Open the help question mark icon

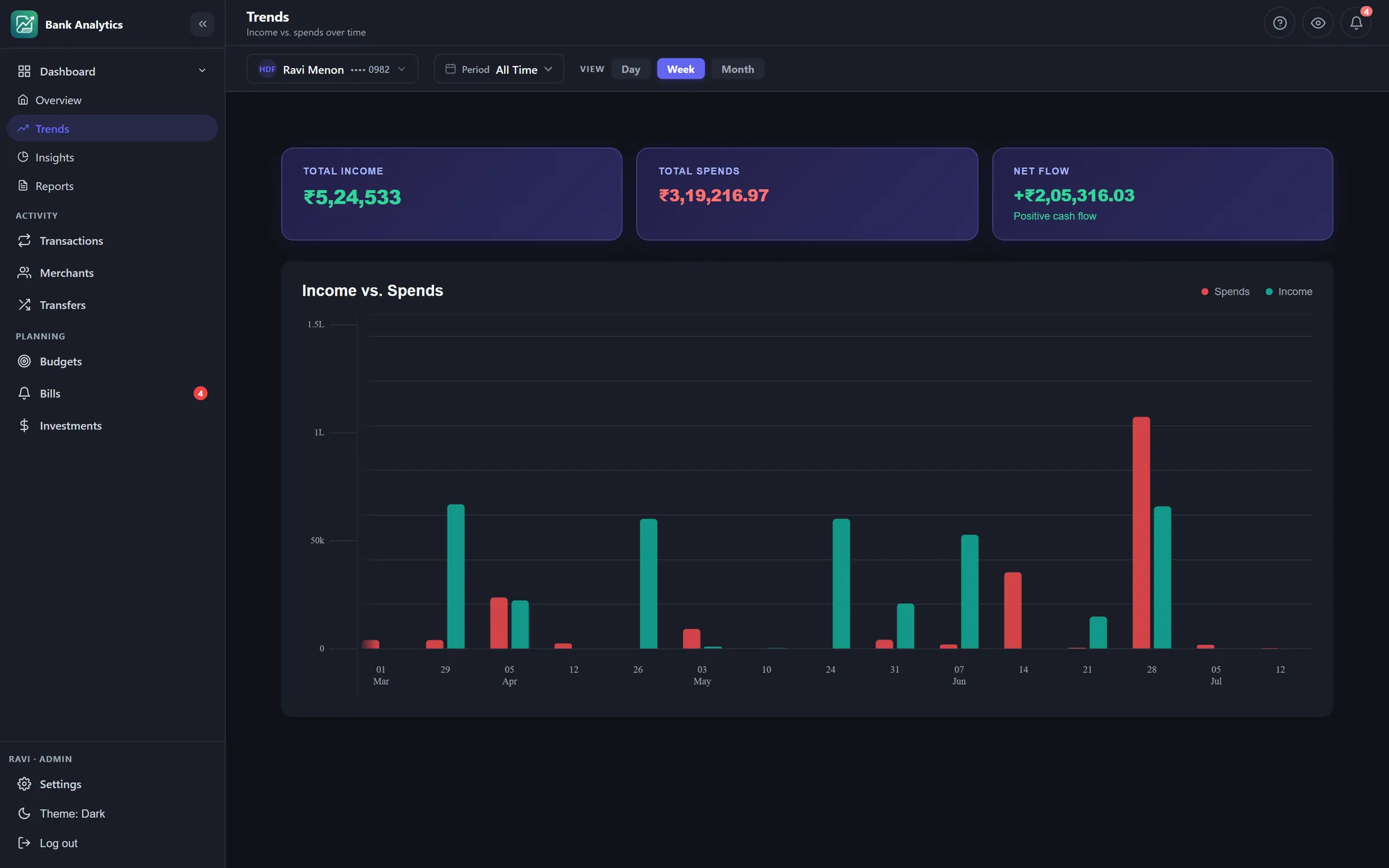point(1280,23)
